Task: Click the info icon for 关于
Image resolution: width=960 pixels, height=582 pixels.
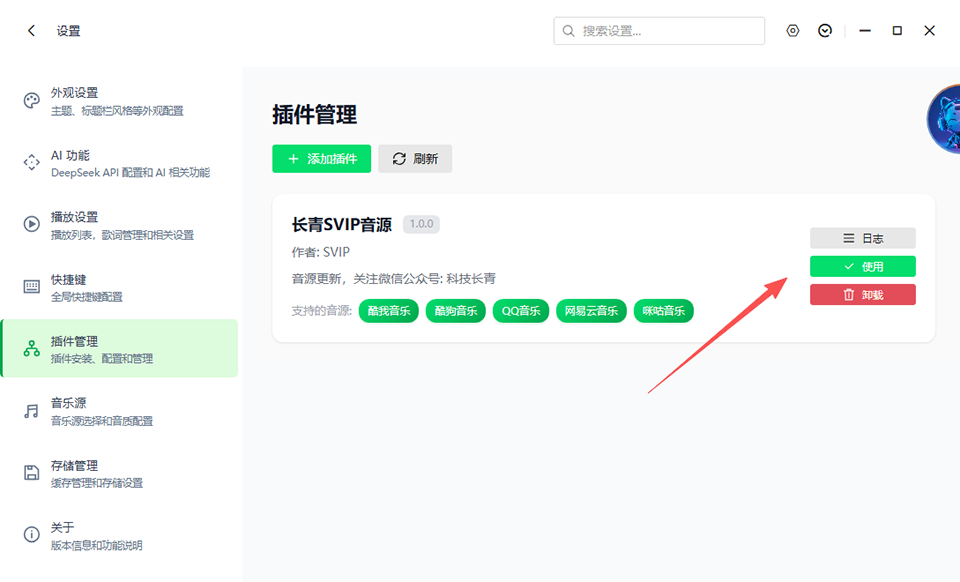Action: (31, 535)
